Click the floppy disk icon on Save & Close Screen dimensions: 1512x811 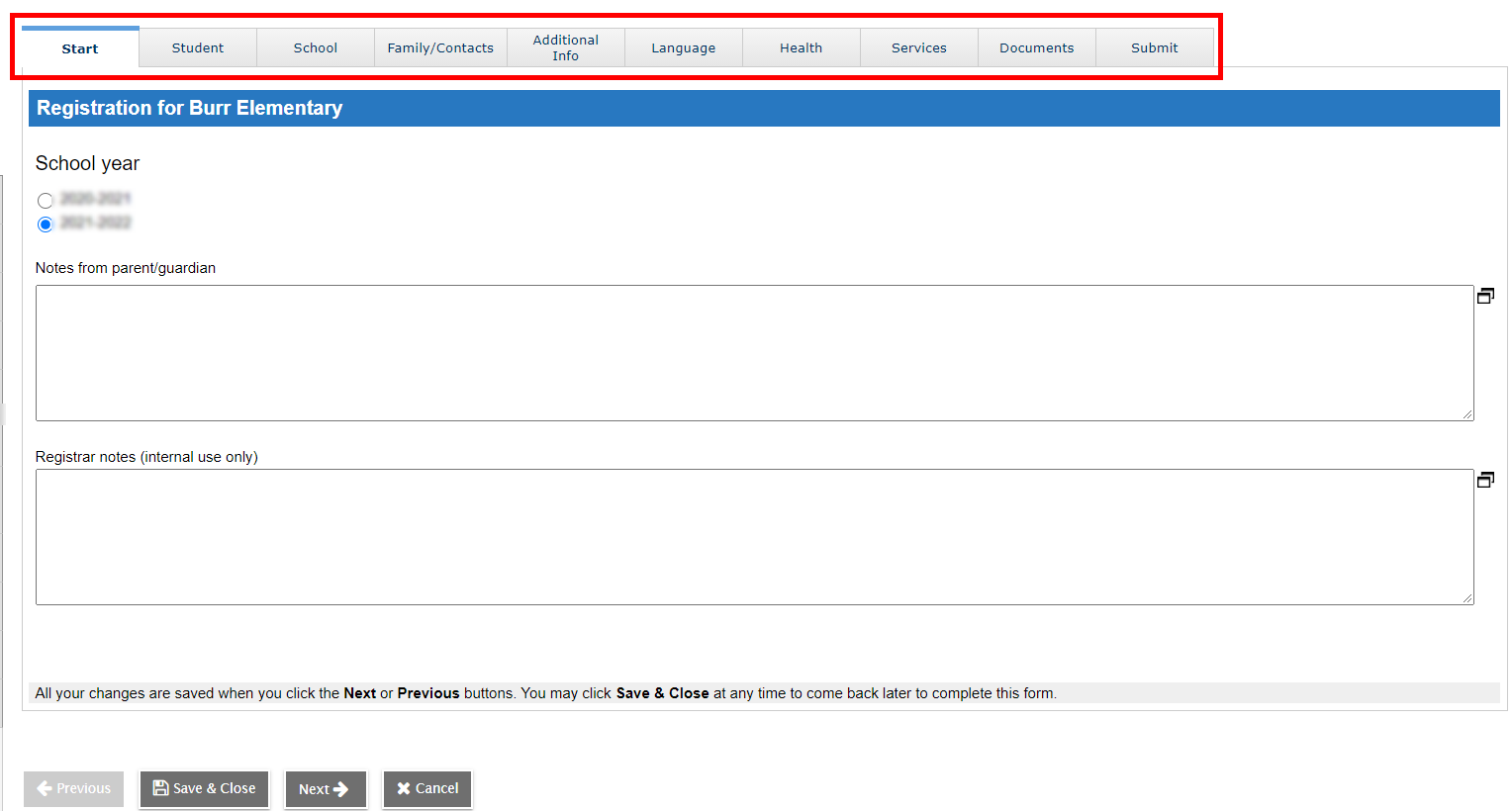pyautogui.click(x=161, y=788)
